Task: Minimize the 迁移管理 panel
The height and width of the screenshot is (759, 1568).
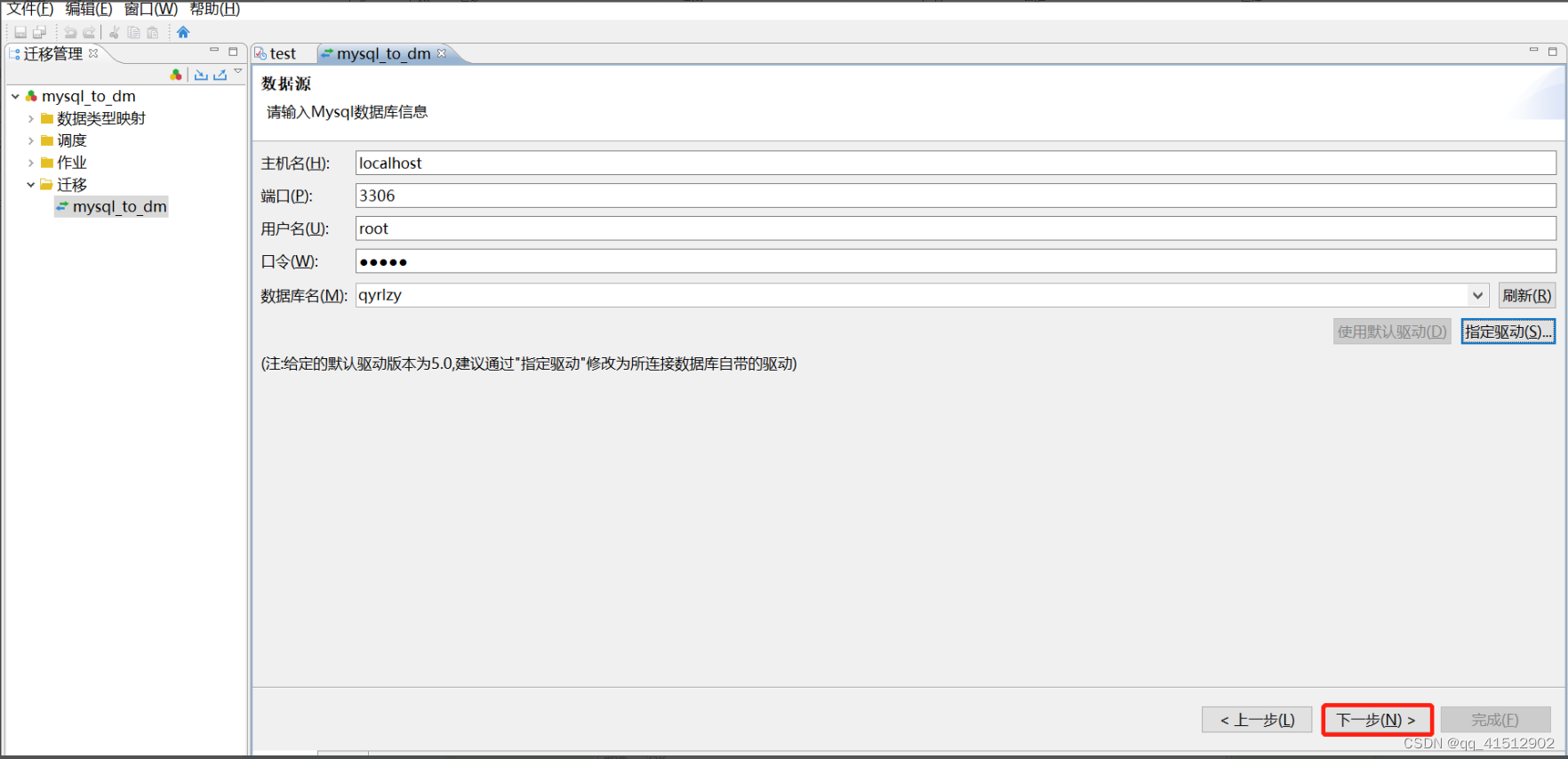Action: (x=214, y=51)
